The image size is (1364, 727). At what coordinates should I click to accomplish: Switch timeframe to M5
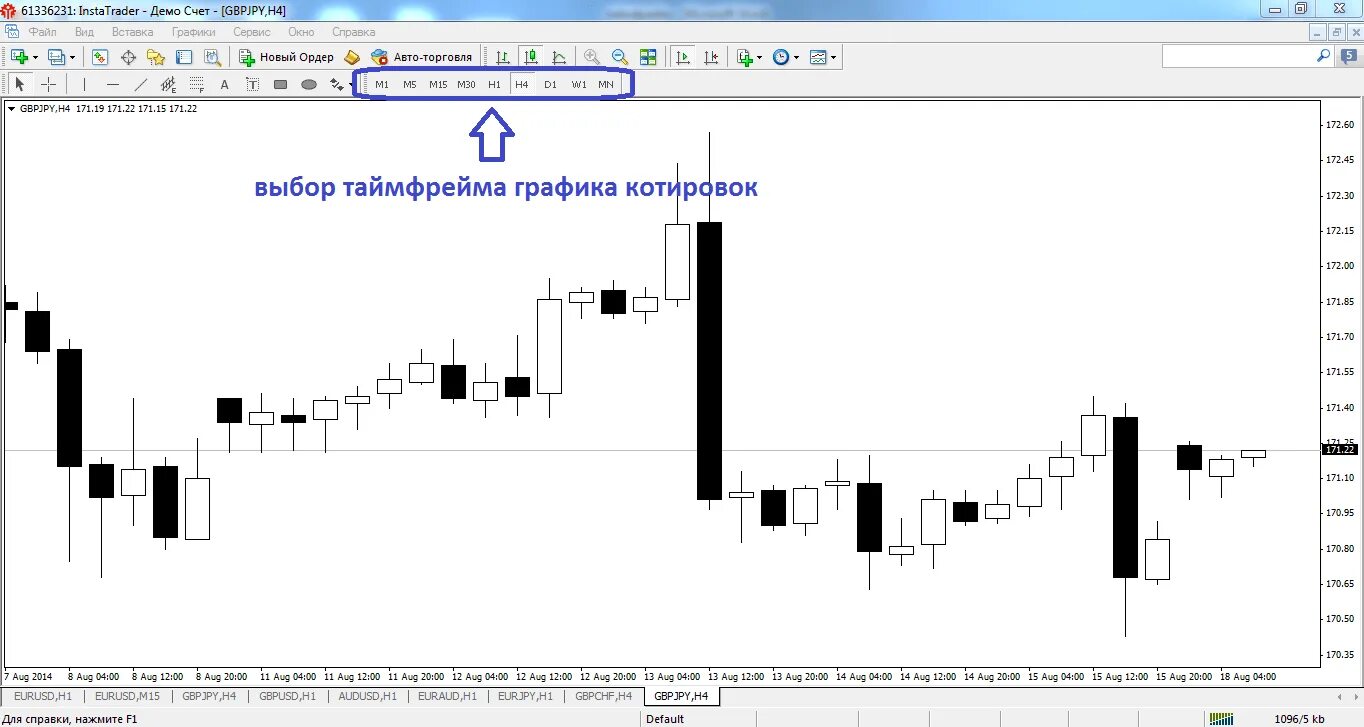click(x=410, y=84)
